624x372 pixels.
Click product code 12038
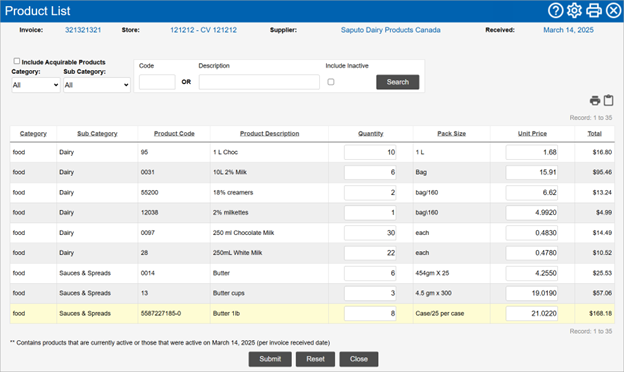[149, 212]
